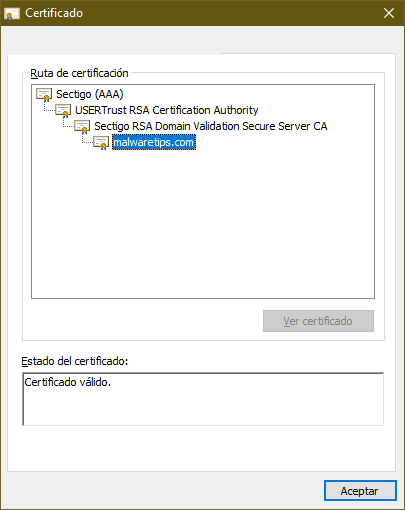Select USERTrust RSA Certification Authority entry
The height and width of the screenshot is (510, 405).
click(x=167, y=110)
